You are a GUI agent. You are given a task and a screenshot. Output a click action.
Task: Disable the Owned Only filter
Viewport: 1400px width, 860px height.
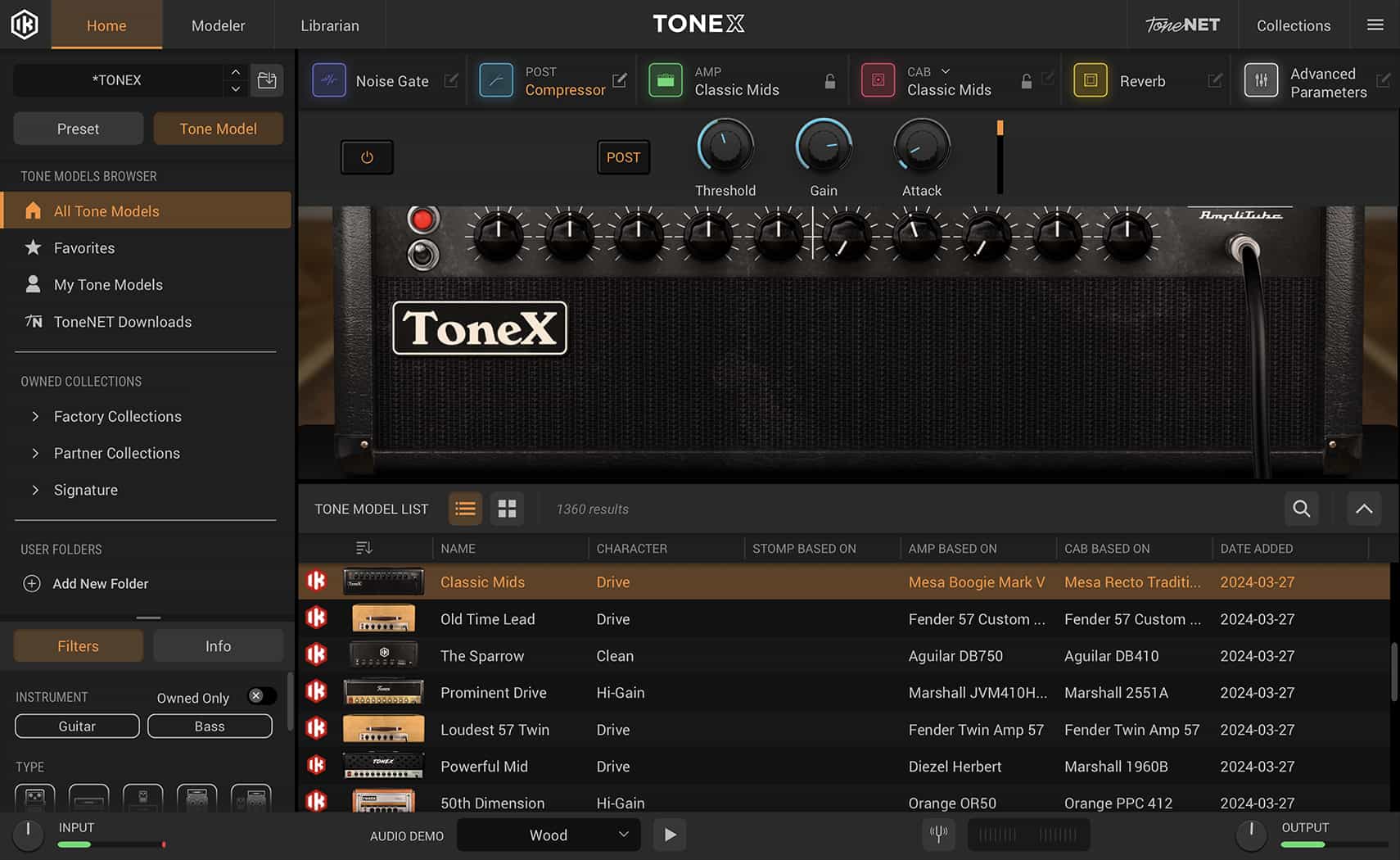pos(260,695)
